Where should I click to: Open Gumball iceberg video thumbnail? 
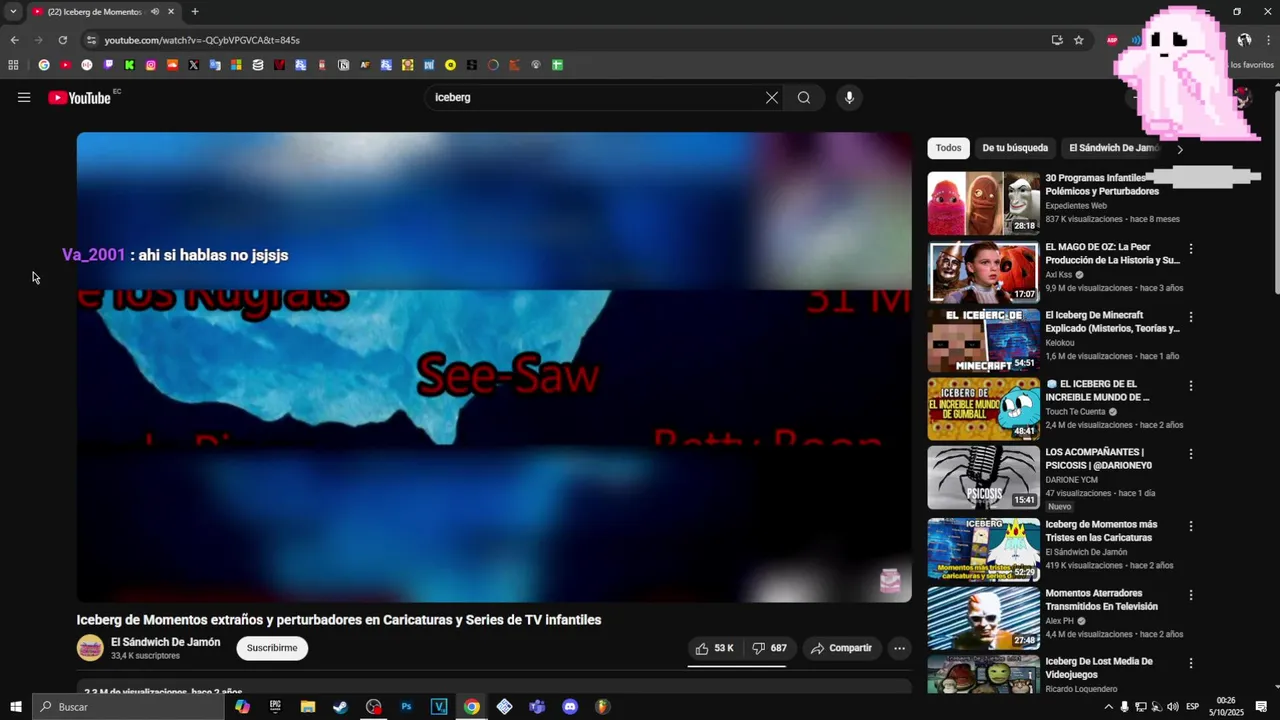983,409
